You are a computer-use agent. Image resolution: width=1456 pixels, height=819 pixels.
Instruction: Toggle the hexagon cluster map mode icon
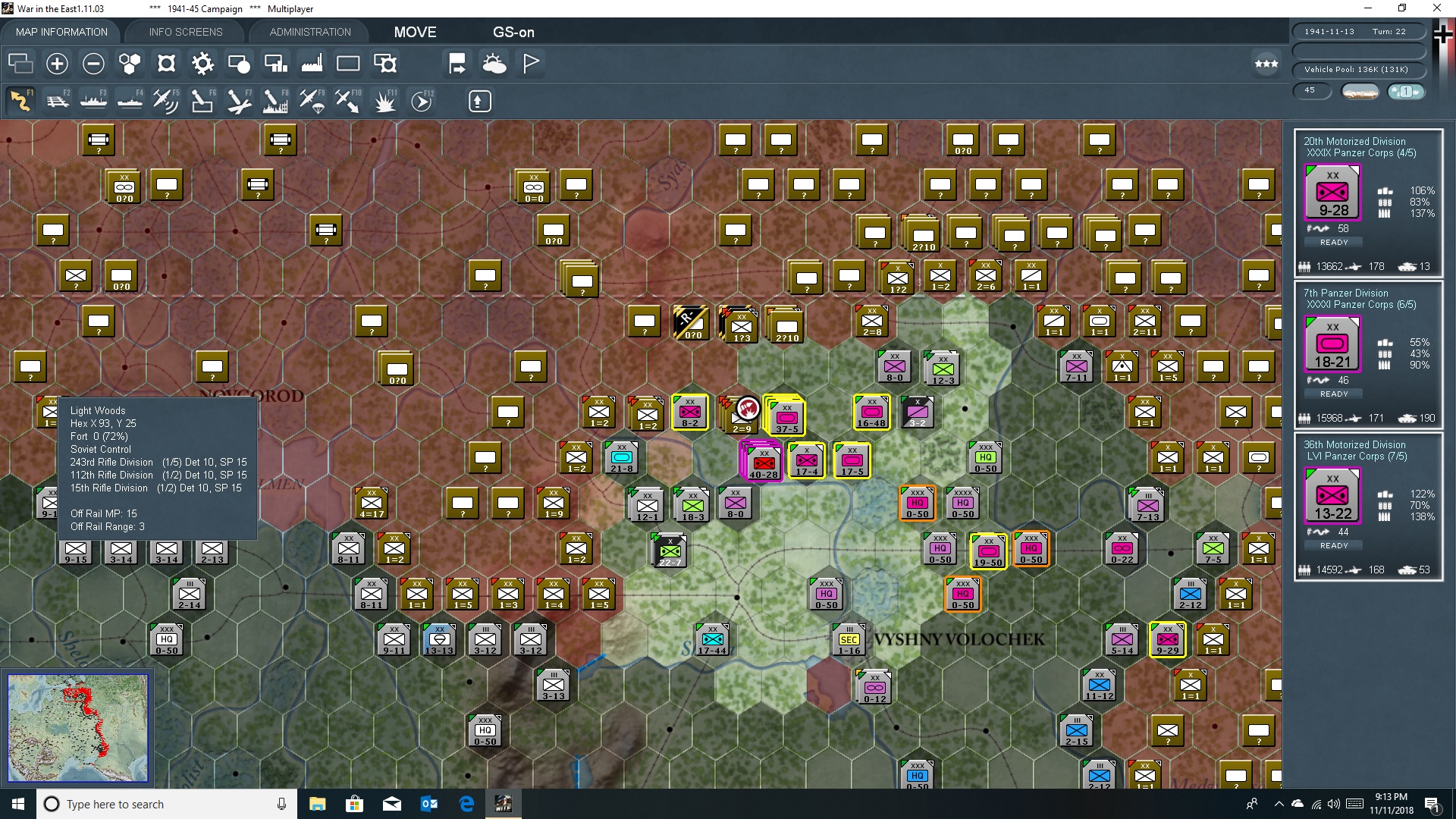[130, 64]
